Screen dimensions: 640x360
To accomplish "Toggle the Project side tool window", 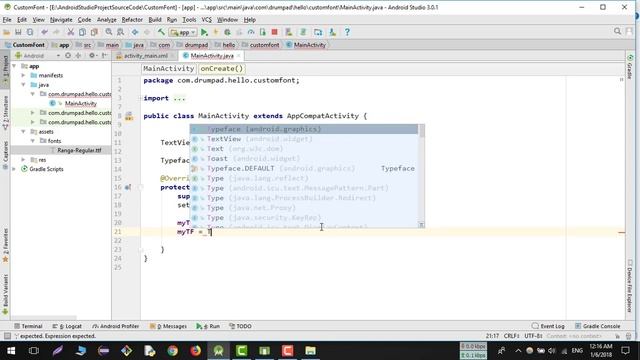I will coord(5,71).
